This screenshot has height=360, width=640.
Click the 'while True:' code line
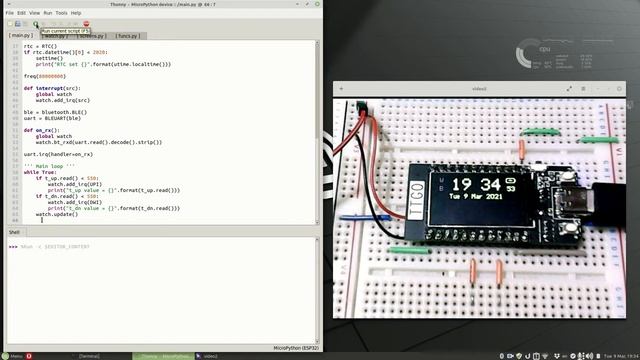40,172
